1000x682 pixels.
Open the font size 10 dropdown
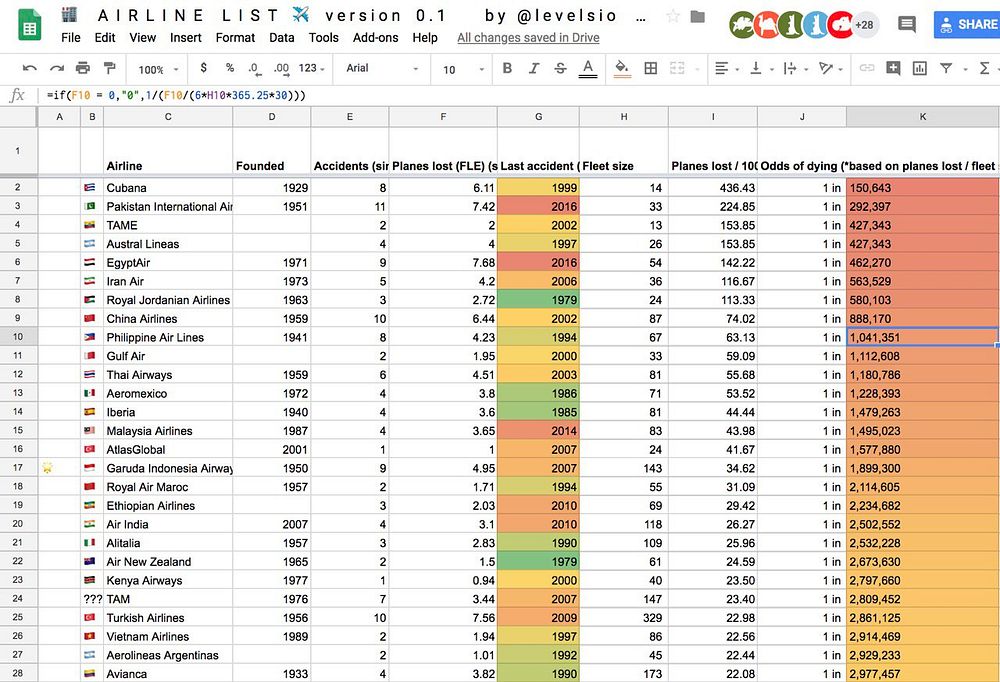463,69
